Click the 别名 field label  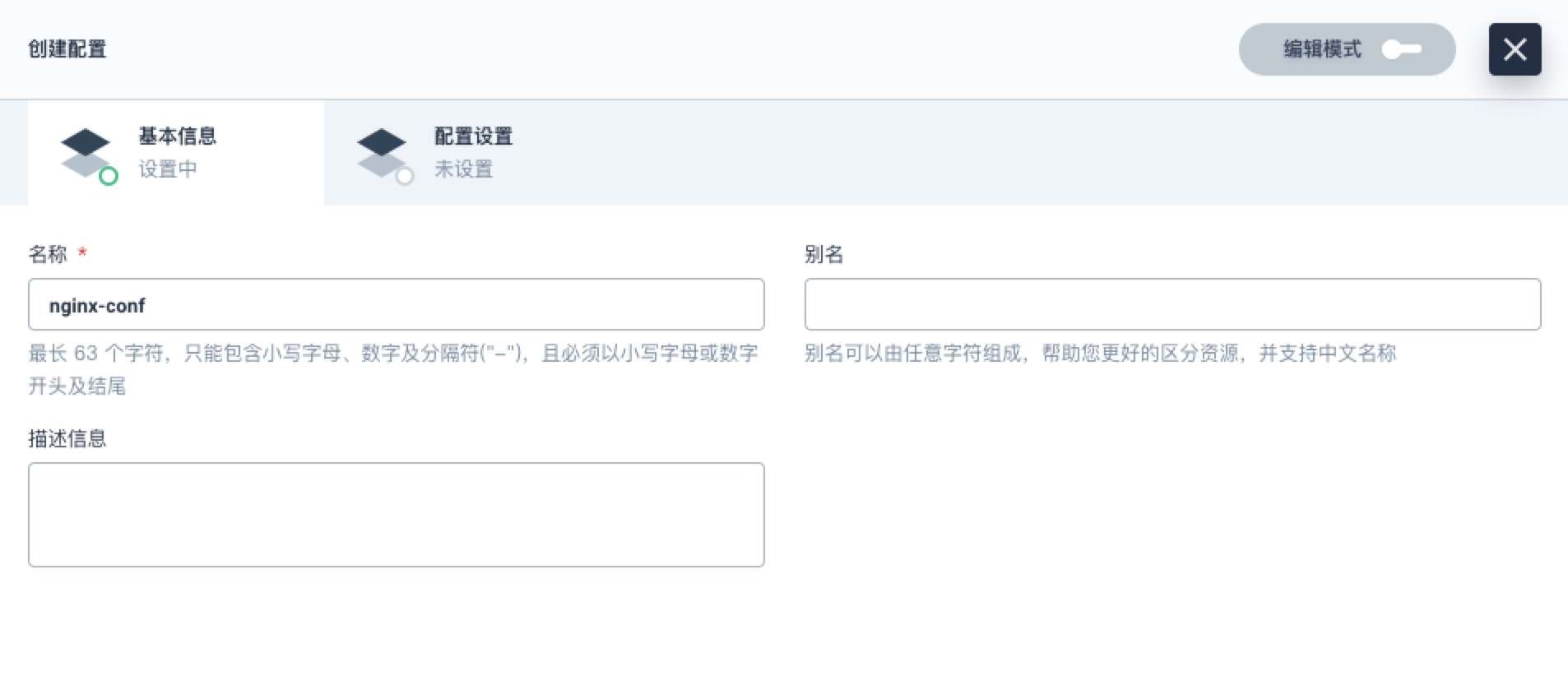point(823,254)
